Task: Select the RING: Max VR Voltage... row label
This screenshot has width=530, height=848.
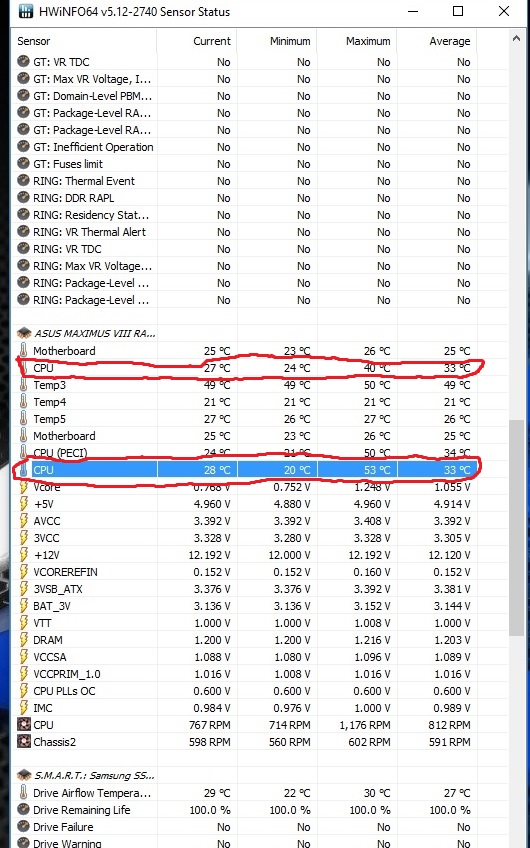Action: point(92,266)
